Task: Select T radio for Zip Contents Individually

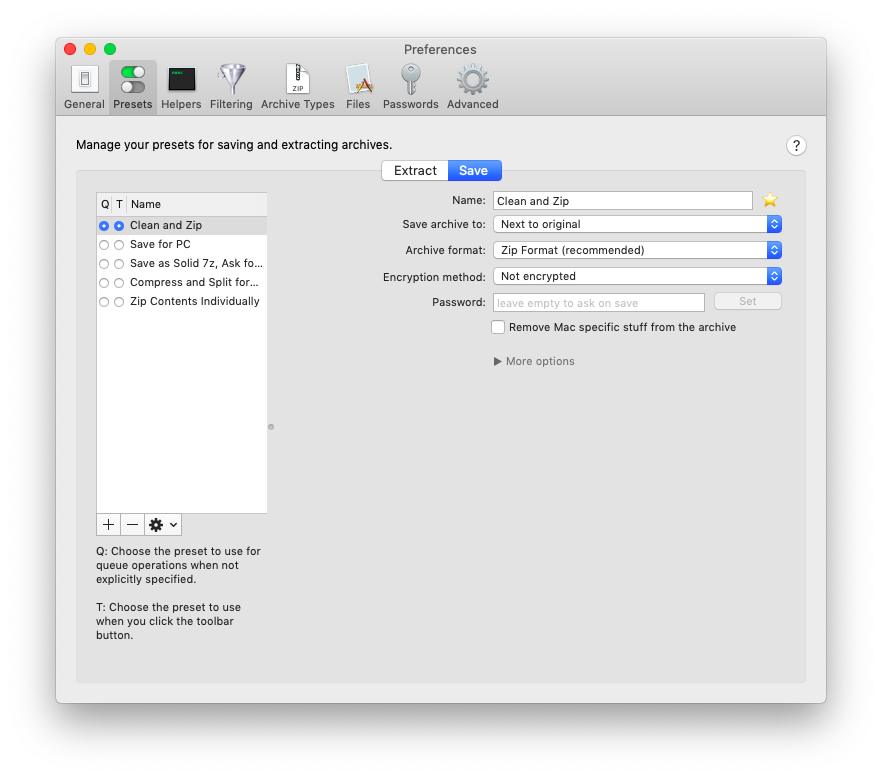Action: (119, 302)
